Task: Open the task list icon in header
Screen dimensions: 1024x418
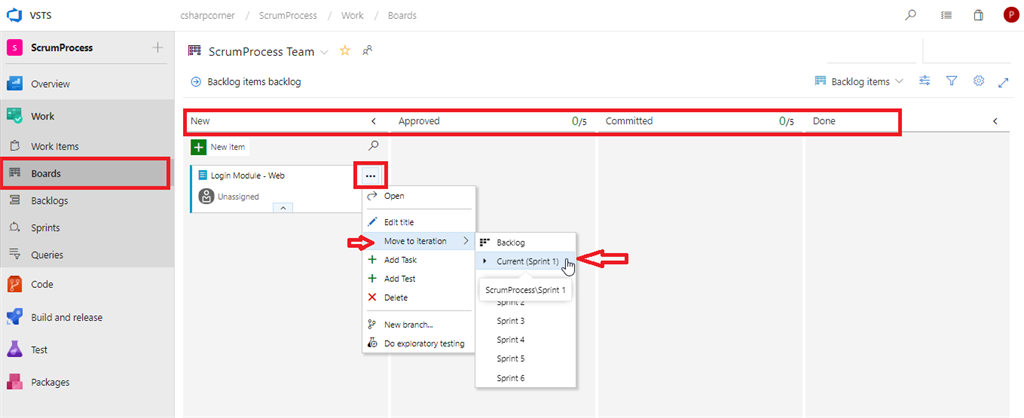Action: [x=946, y=15]
